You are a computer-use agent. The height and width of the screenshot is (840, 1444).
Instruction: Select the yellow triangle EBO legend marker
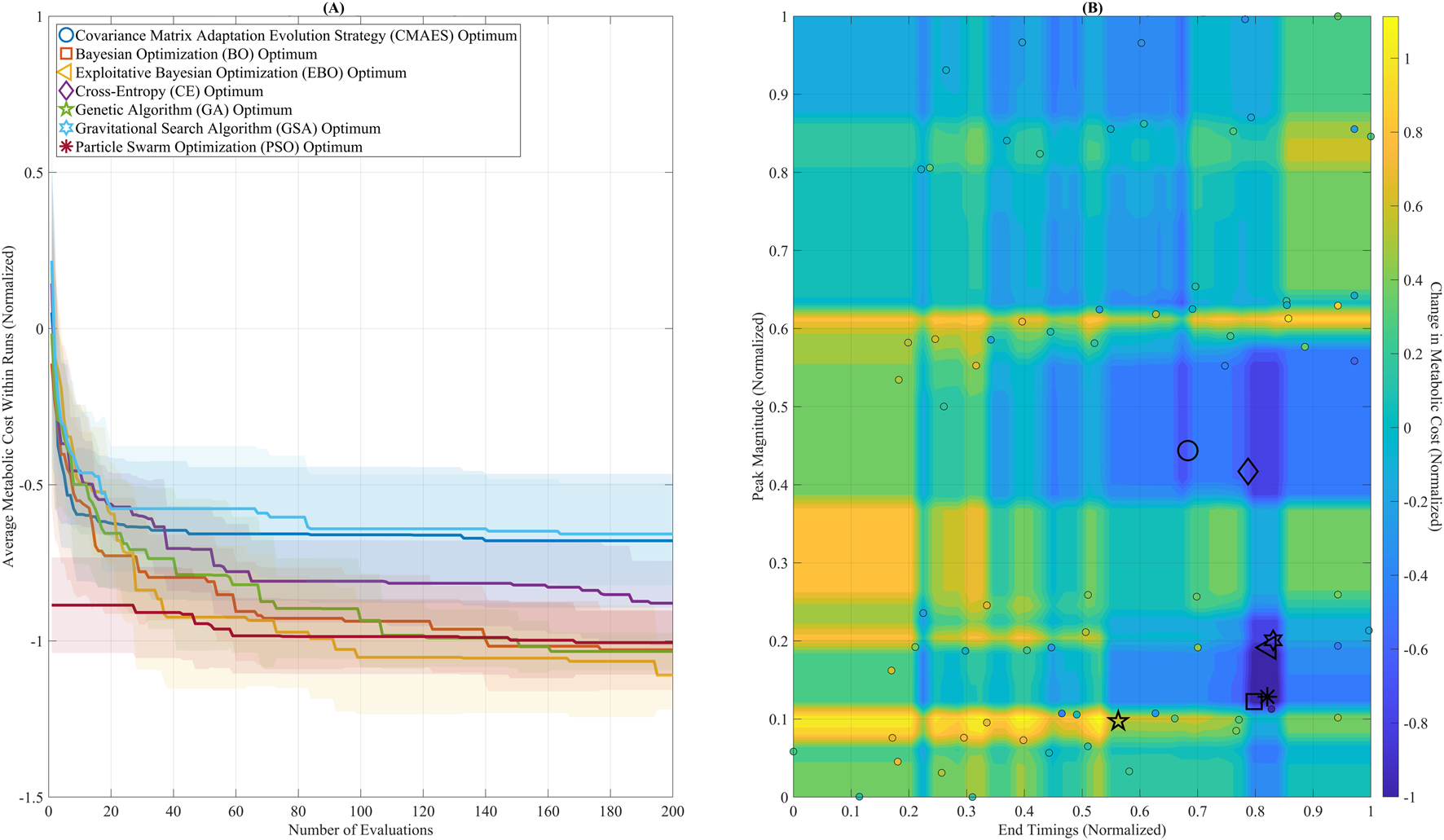pyautogui.click(x=66, y=73)
